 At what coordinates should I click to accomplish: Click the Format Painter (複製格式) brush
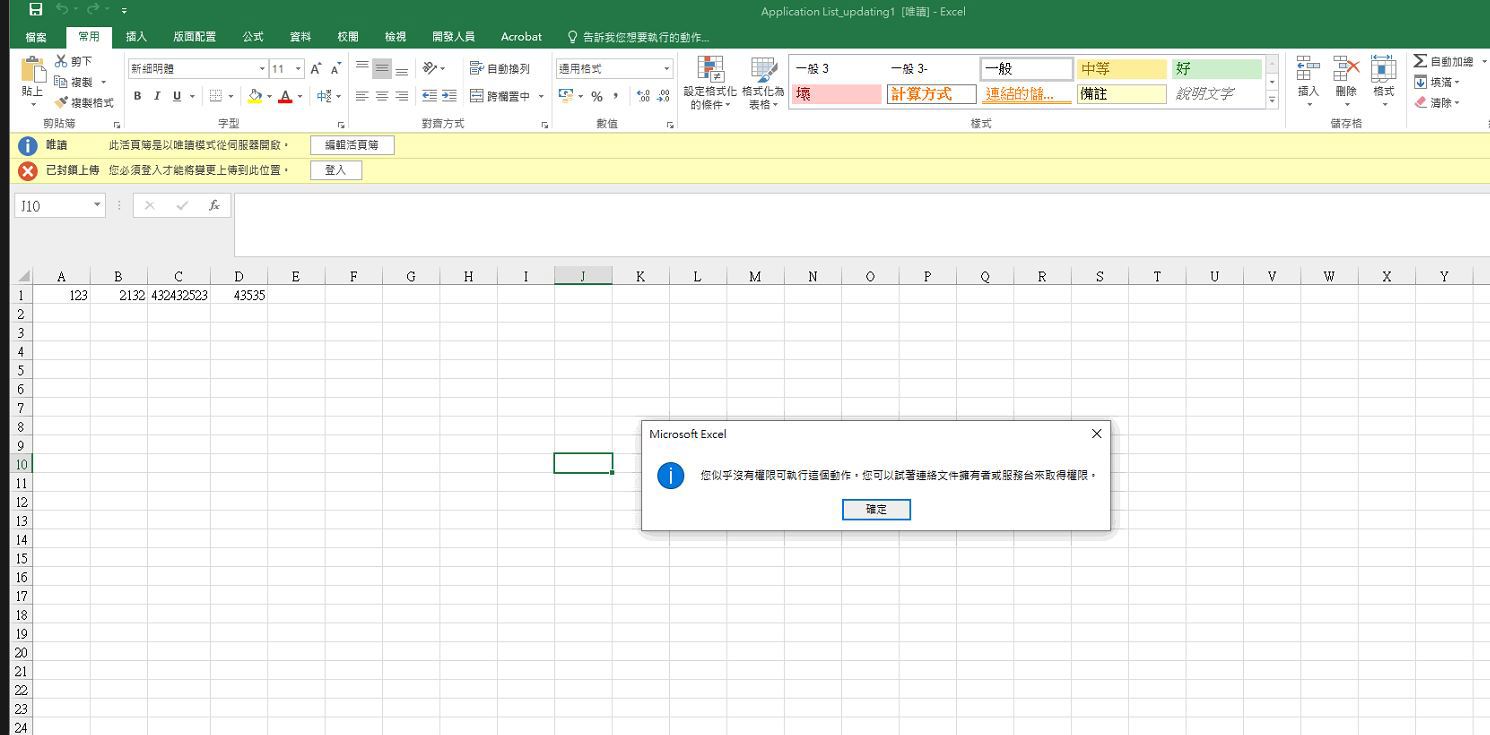tap(61, 103)
